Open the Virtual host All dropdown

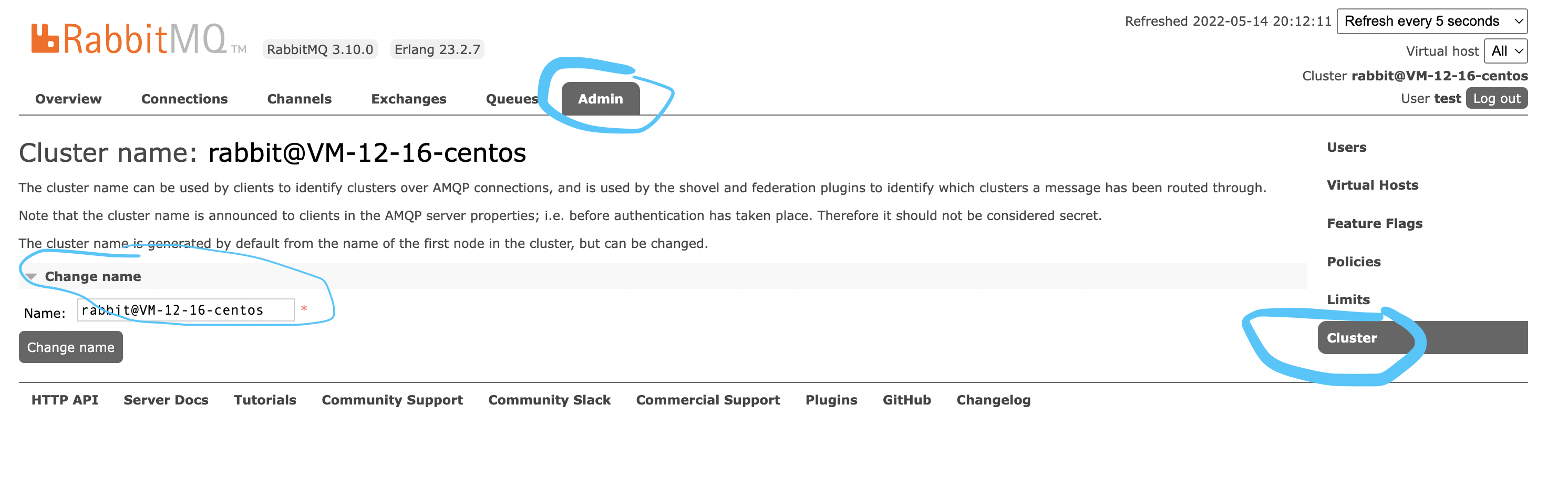pos(1505,51)
